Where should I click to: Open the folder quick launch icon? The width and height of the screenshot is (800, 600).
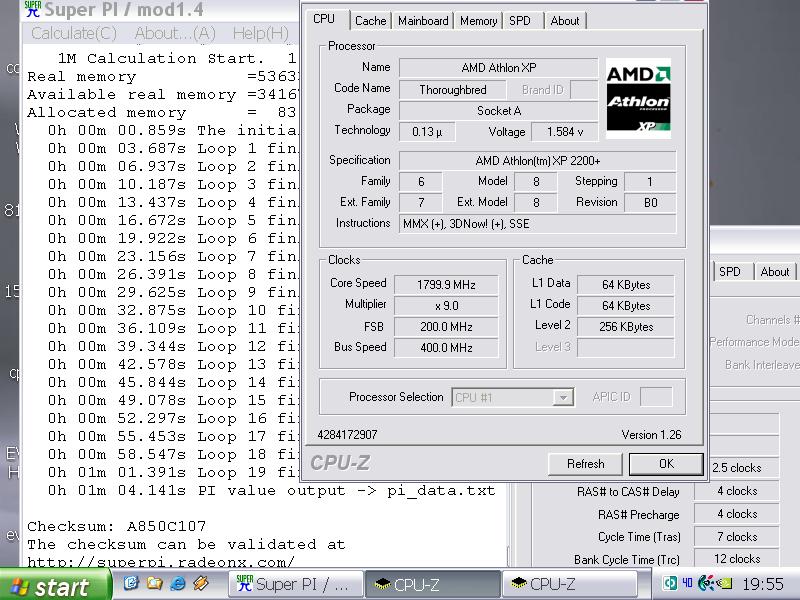pos(155,583)
